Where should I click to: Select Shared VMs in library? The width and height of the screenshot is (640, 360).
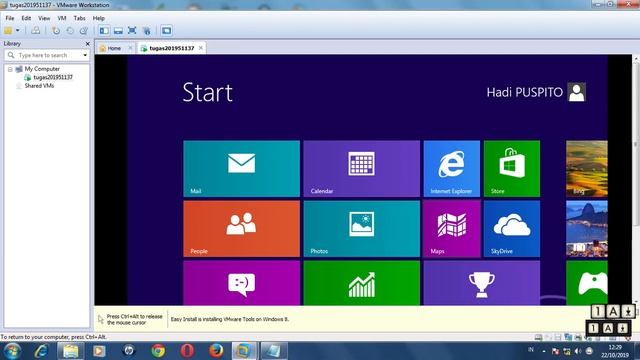click(39, 86)
